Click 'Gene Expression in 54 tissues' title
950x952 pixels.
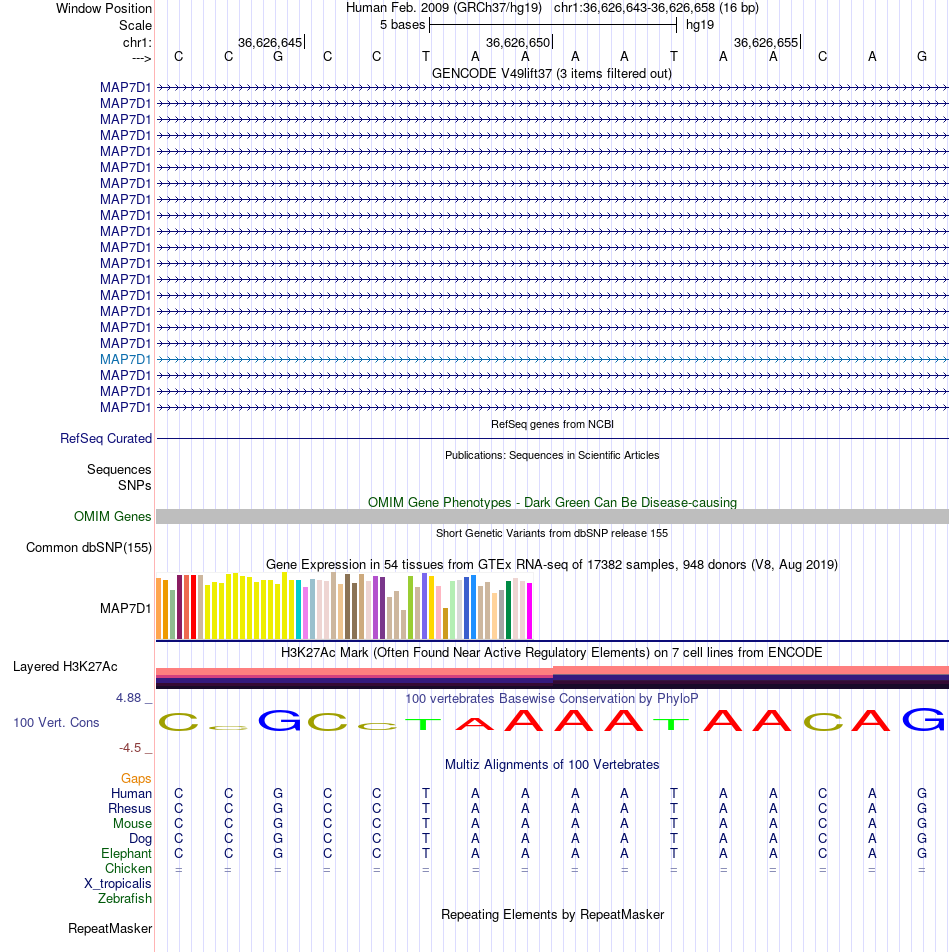tap(552, 564)
